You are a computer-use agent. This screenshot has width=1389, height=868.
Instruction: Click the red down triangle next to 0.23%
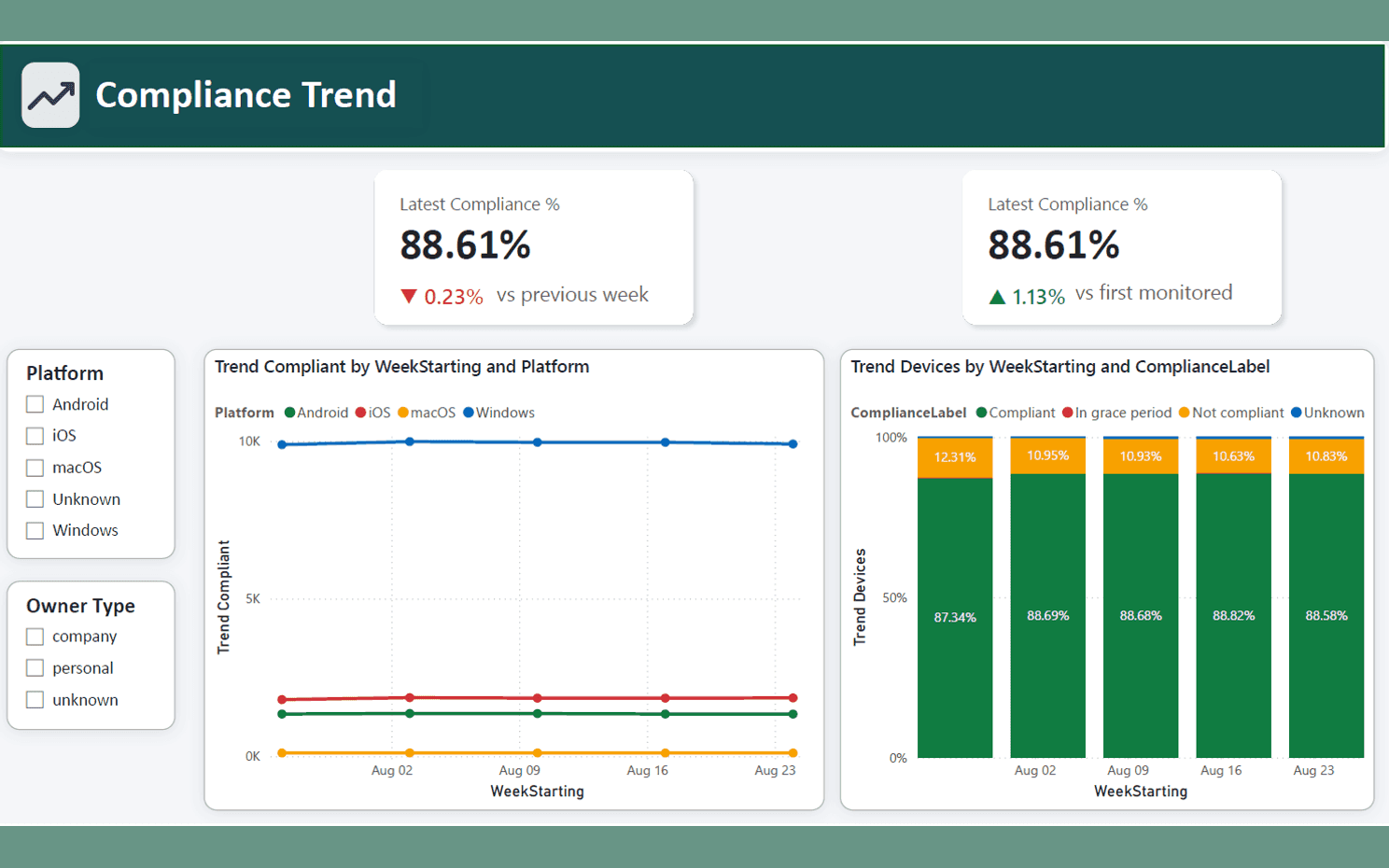point(409,297)
